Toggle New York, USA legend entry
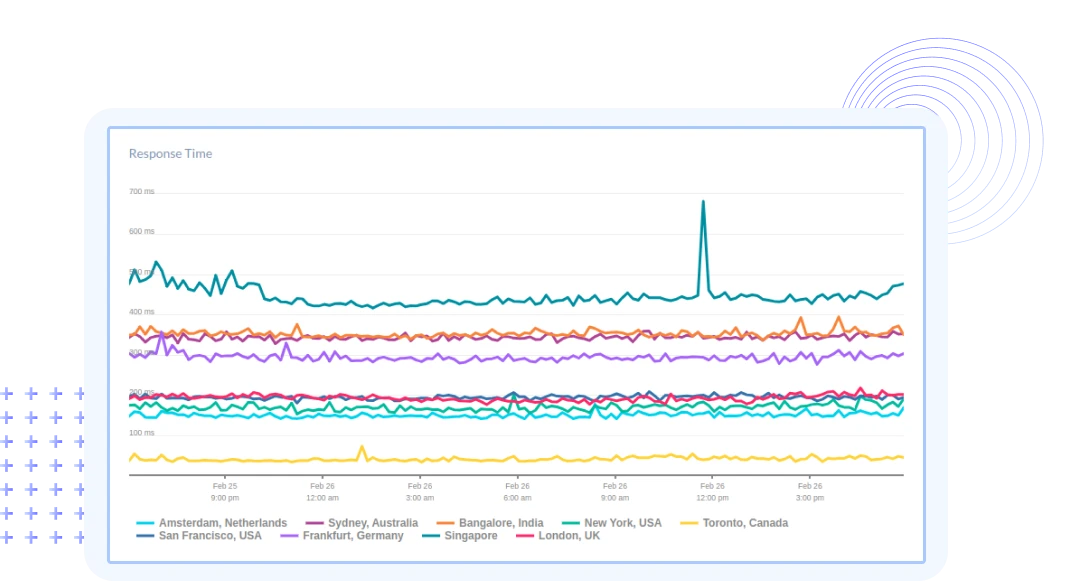The image size is (1082, 581). pyautogui.click(x=611, y=523)
